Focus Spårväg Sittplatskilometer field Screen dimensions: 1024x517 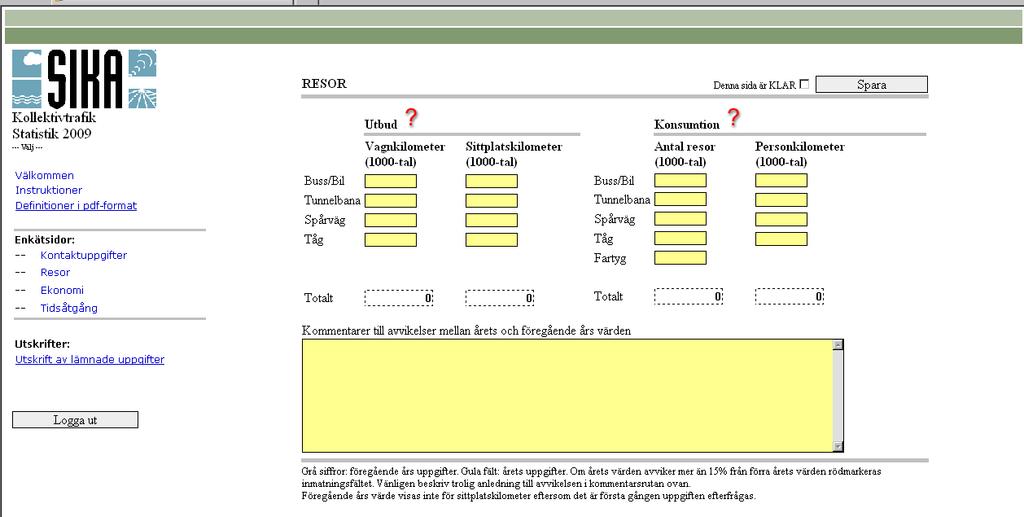click(492, 220)
